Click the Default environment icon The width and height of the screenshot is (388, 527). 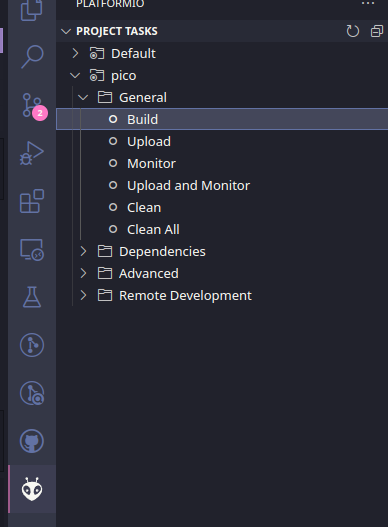point(96,53)
